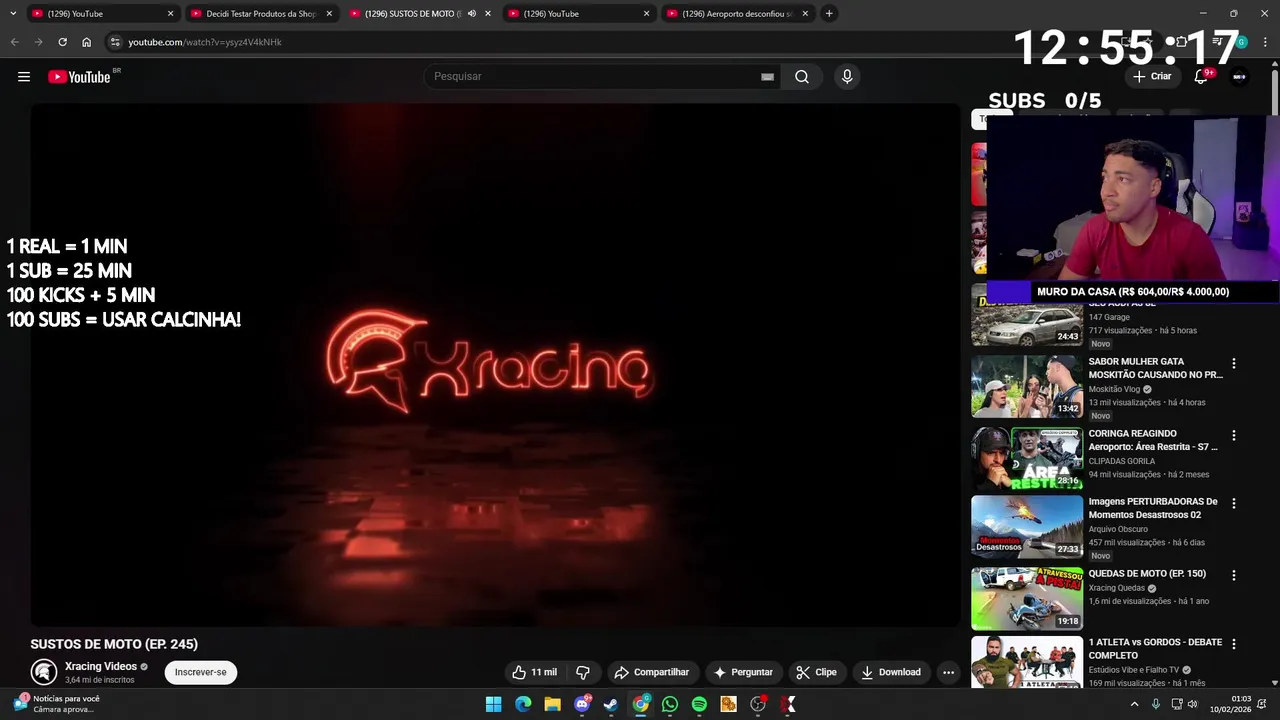Open the CORINGA REAGINDO Aeroporto thumbnail
This screenshot has width=1280, height=720.
click(x=1027, y=458)
